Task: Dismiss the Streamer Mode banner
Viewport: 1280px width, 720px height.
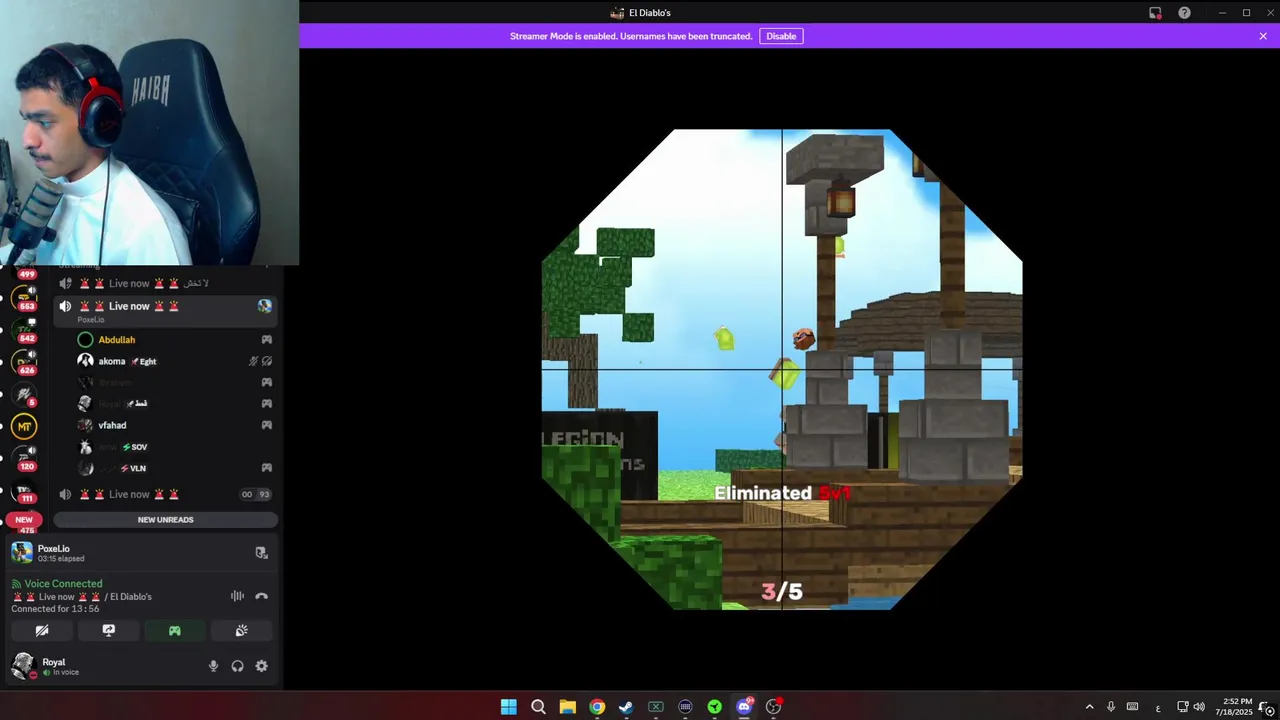Action: [x=1263, y=36]
